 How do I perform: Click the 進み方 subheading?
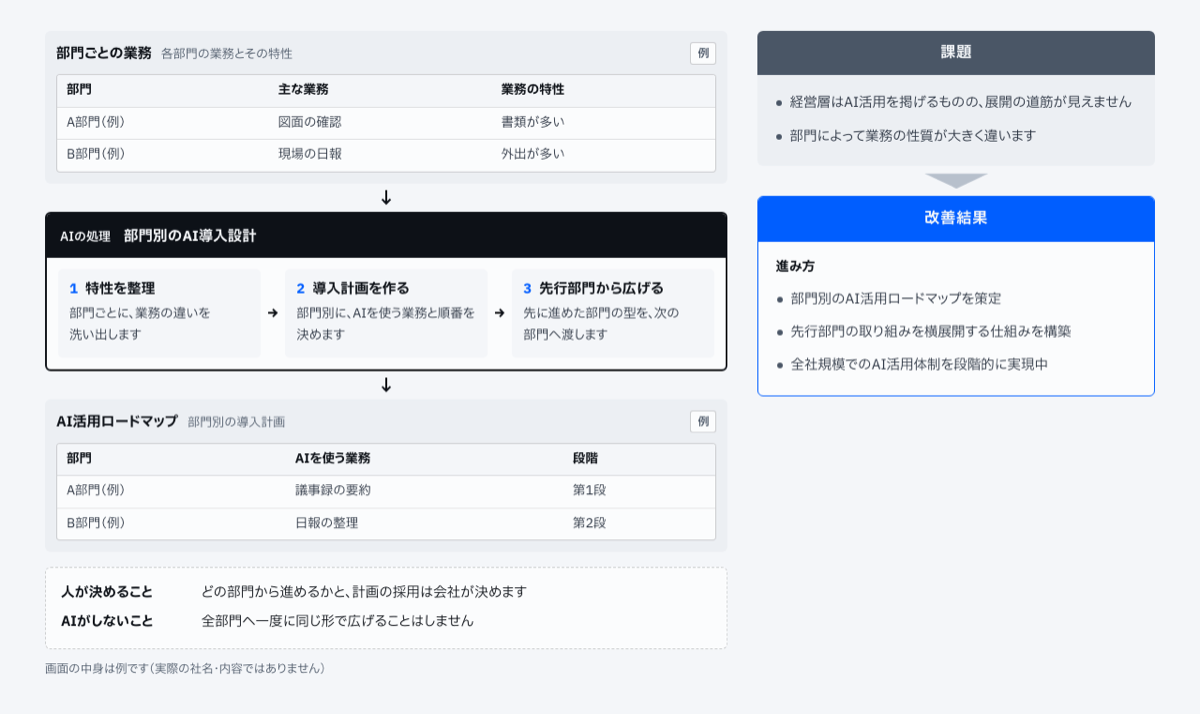click(x=795, y=268)
